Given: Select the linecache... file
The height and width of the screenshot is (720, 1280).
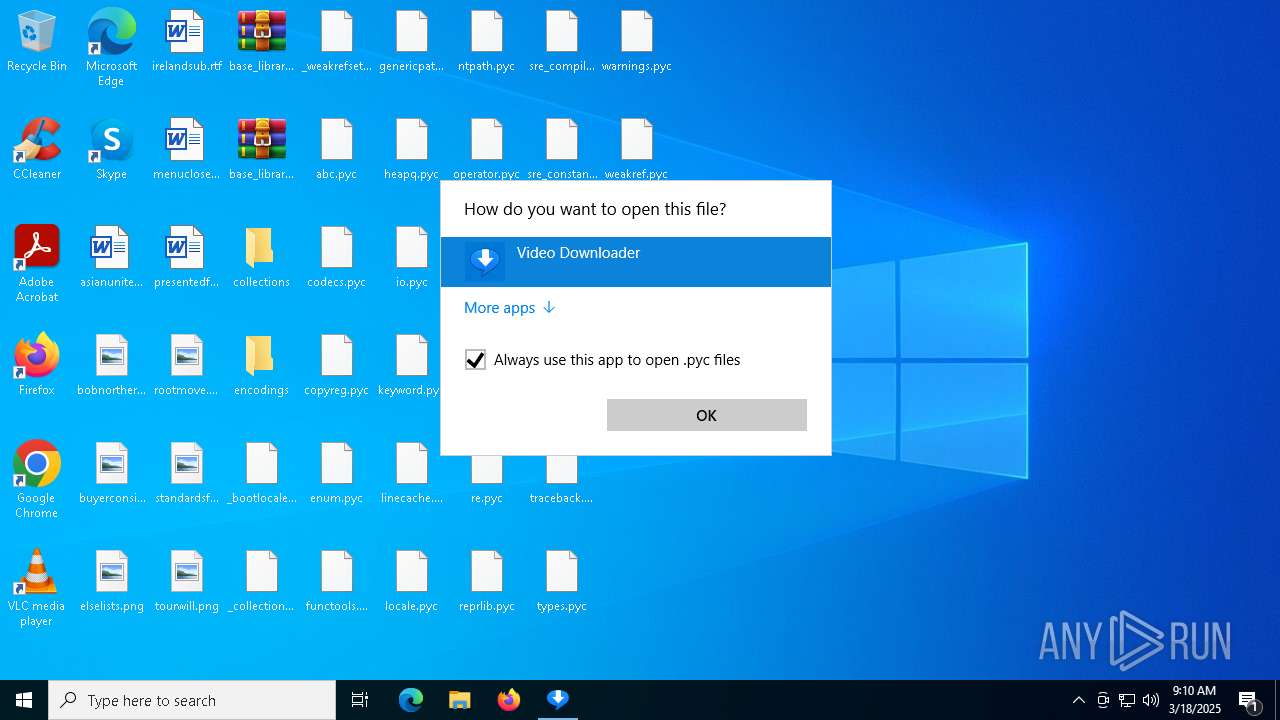Looking at the screenshot, I should [x=412, y=474].
